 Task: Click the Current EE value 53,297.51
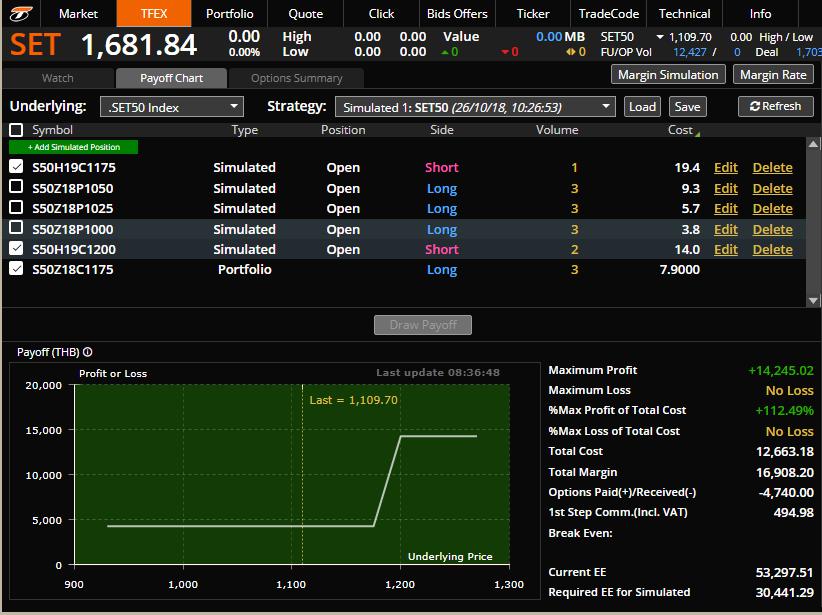pyautogui.click(x=784, y=572)
